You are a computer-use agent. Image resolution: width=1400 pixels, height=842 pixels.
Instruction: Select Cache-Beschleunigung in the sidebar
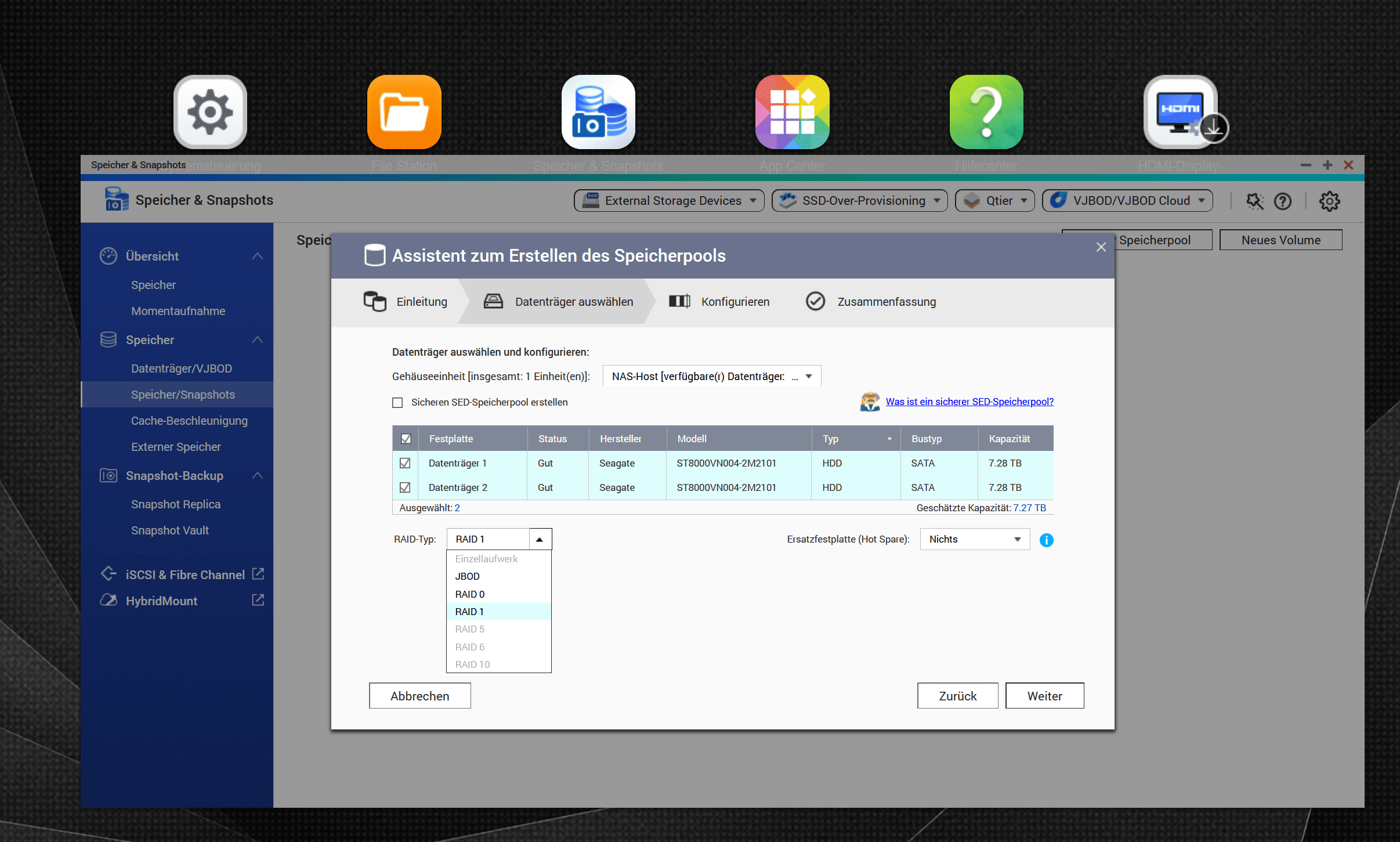(189, 421)
